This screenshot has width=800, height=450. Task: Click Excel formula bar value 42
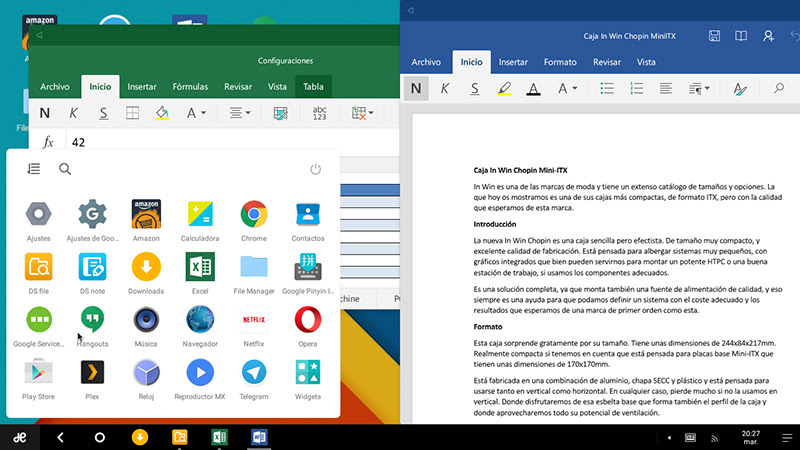tap(79, 142)
